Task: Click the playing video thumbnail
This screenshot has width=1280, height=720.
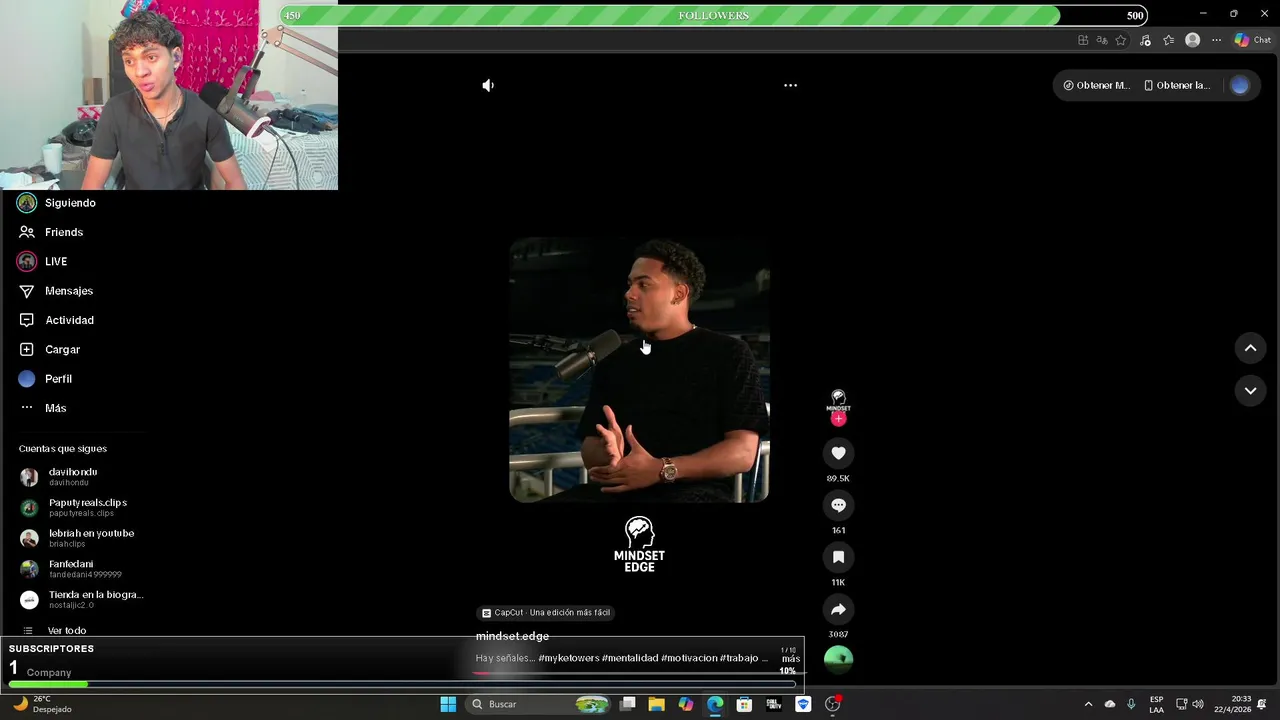Action: 639,370
